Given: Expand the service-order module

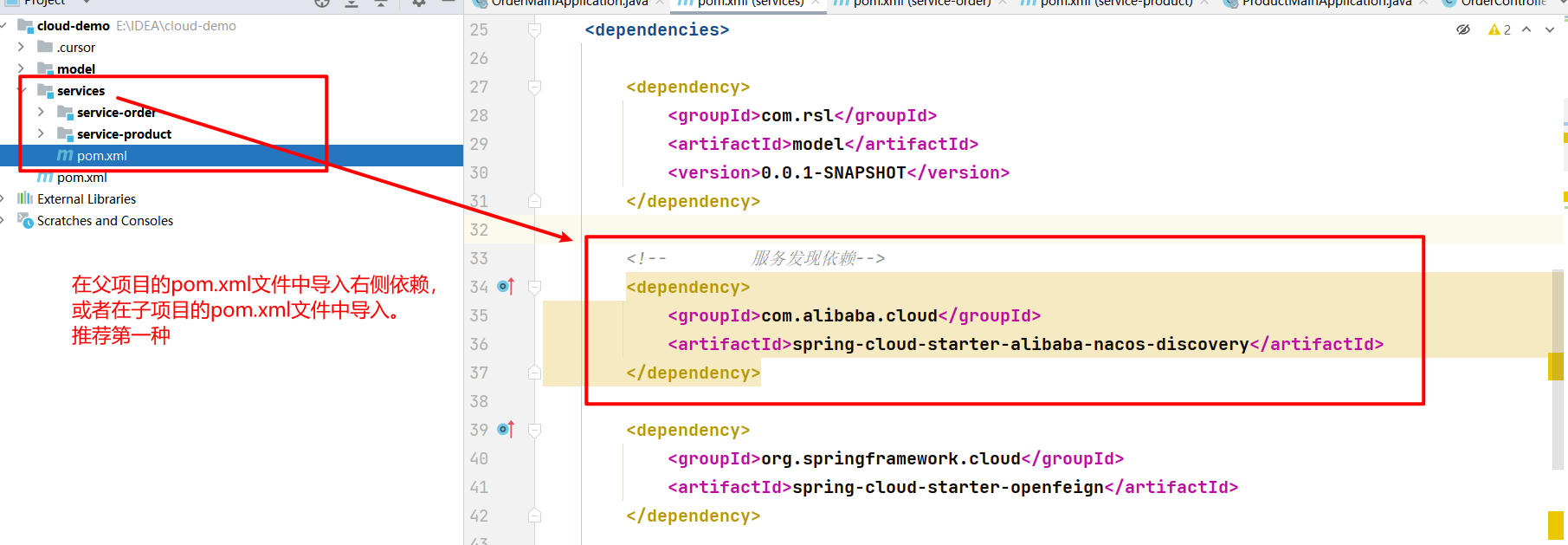Looking at the screenshot, I should pyautogui.click(x=41, y=112).
